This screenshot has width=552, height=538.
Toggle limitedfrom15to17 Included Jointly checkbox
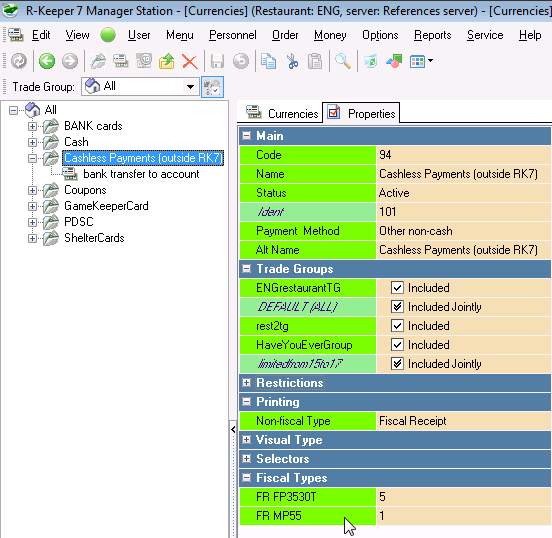click(x=397, y=364)
